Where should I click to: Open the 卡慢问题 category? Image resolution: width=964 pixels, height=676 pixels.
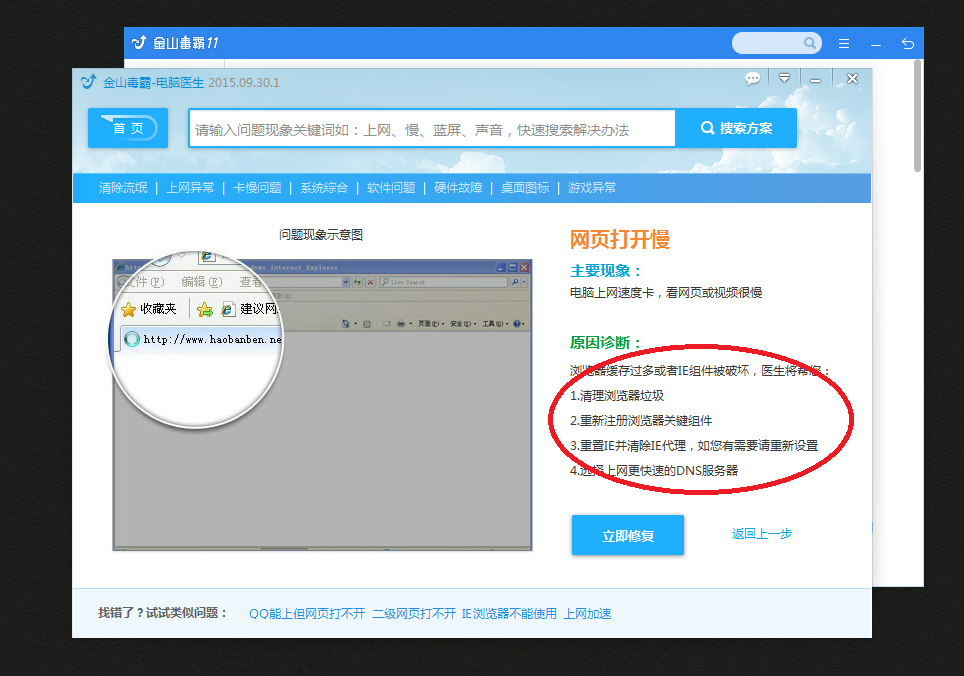coord(257,188)
